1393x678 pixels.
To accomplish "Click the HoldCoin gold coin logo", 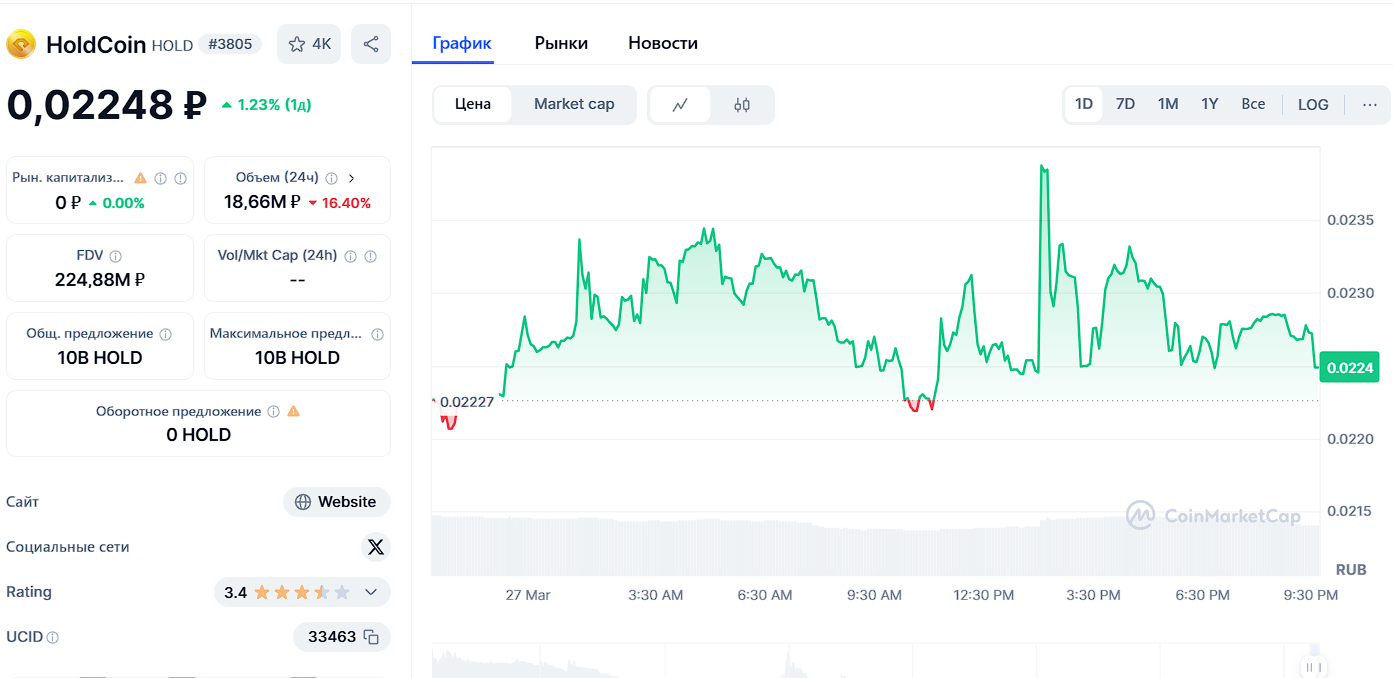I will point(21,44).
